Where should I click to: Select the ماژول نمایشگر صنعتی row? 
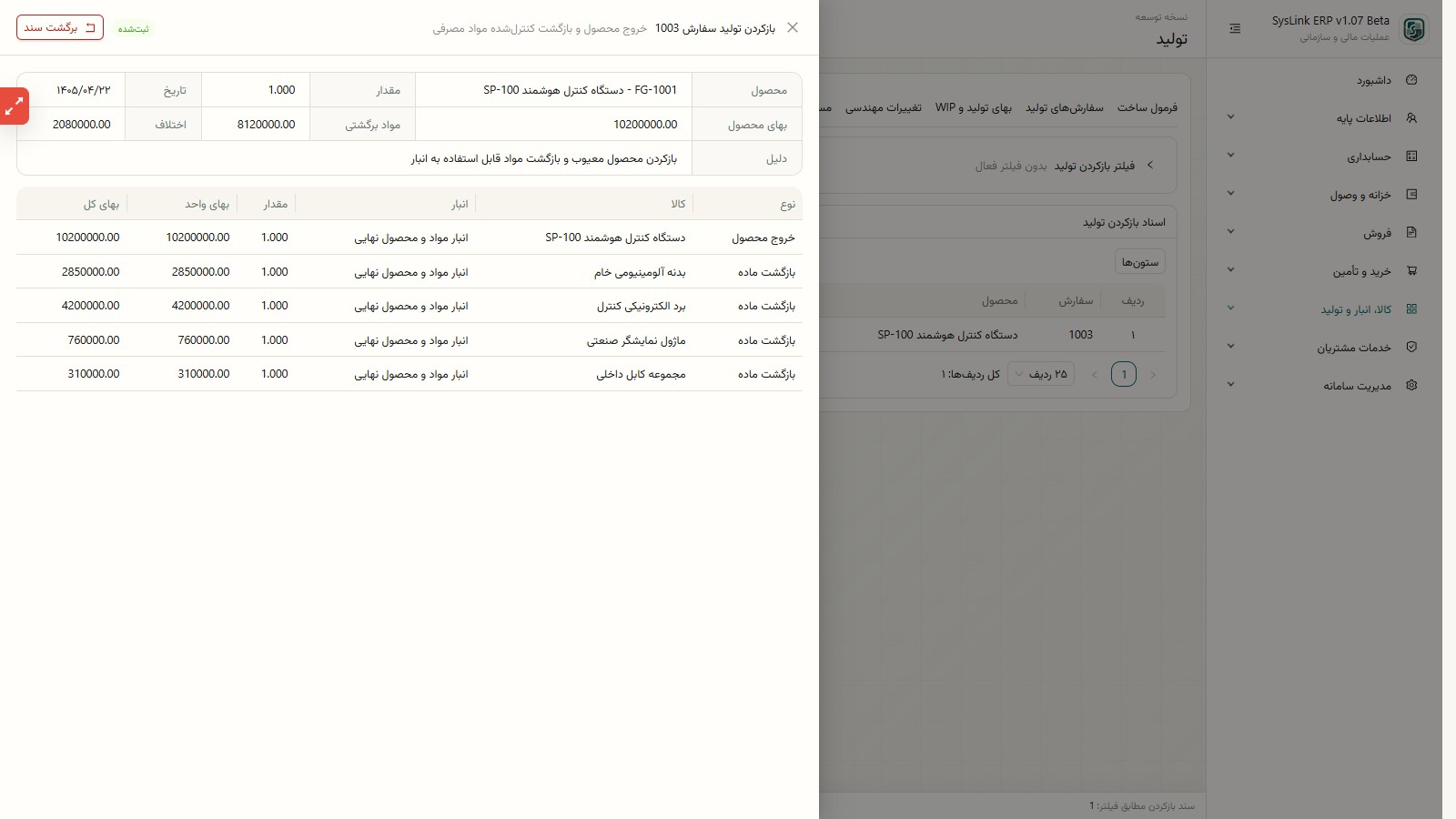409,340
